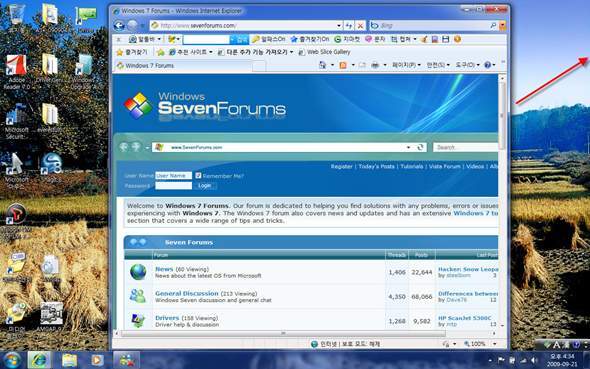Open Today's Posts link
The width and height of the screenshot is (590, 369).
pos(376,166)
